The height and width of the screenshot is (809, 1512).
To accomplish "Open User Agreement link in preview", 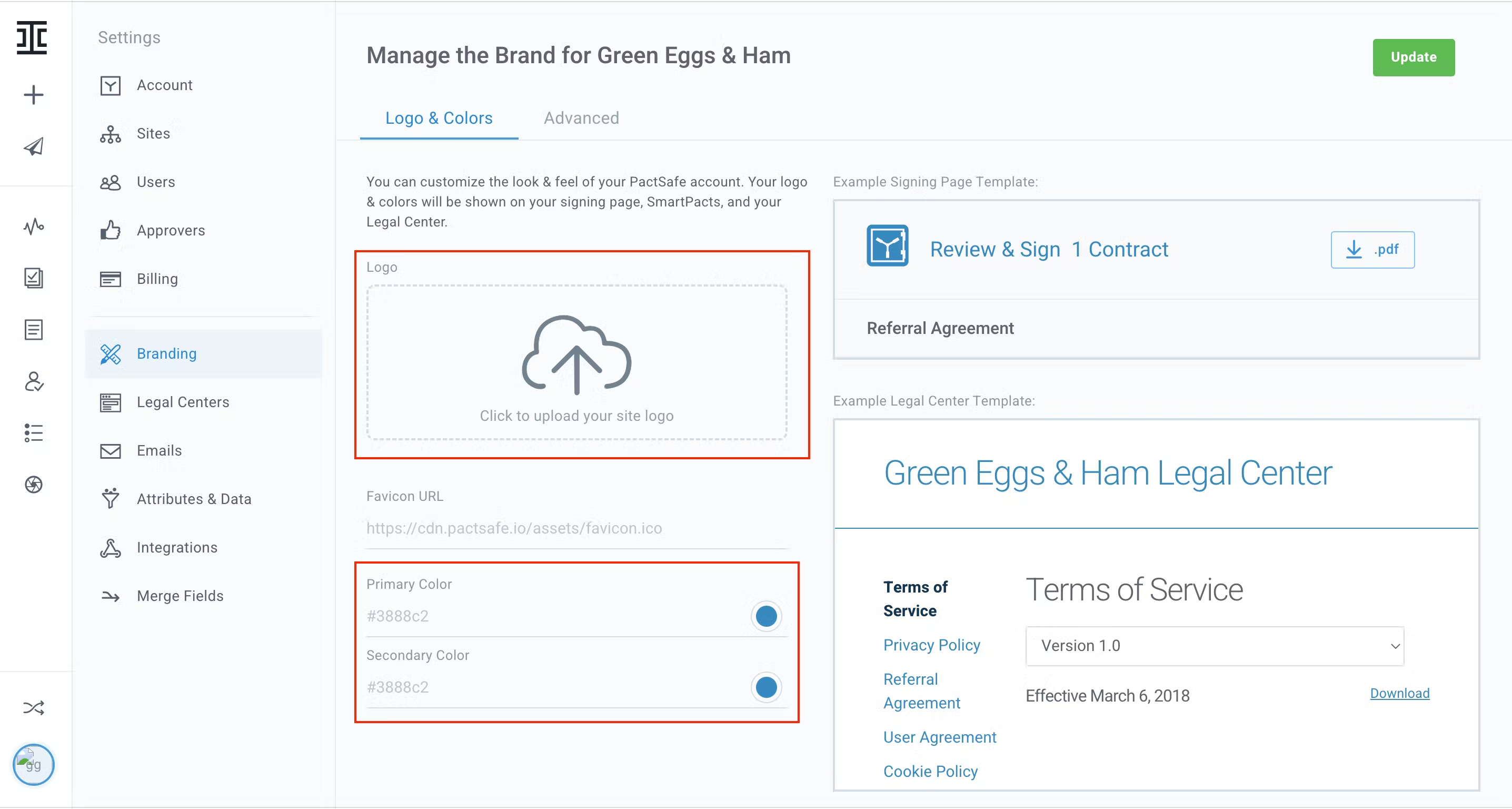I will pyautogui.click(x=940, y=737).
